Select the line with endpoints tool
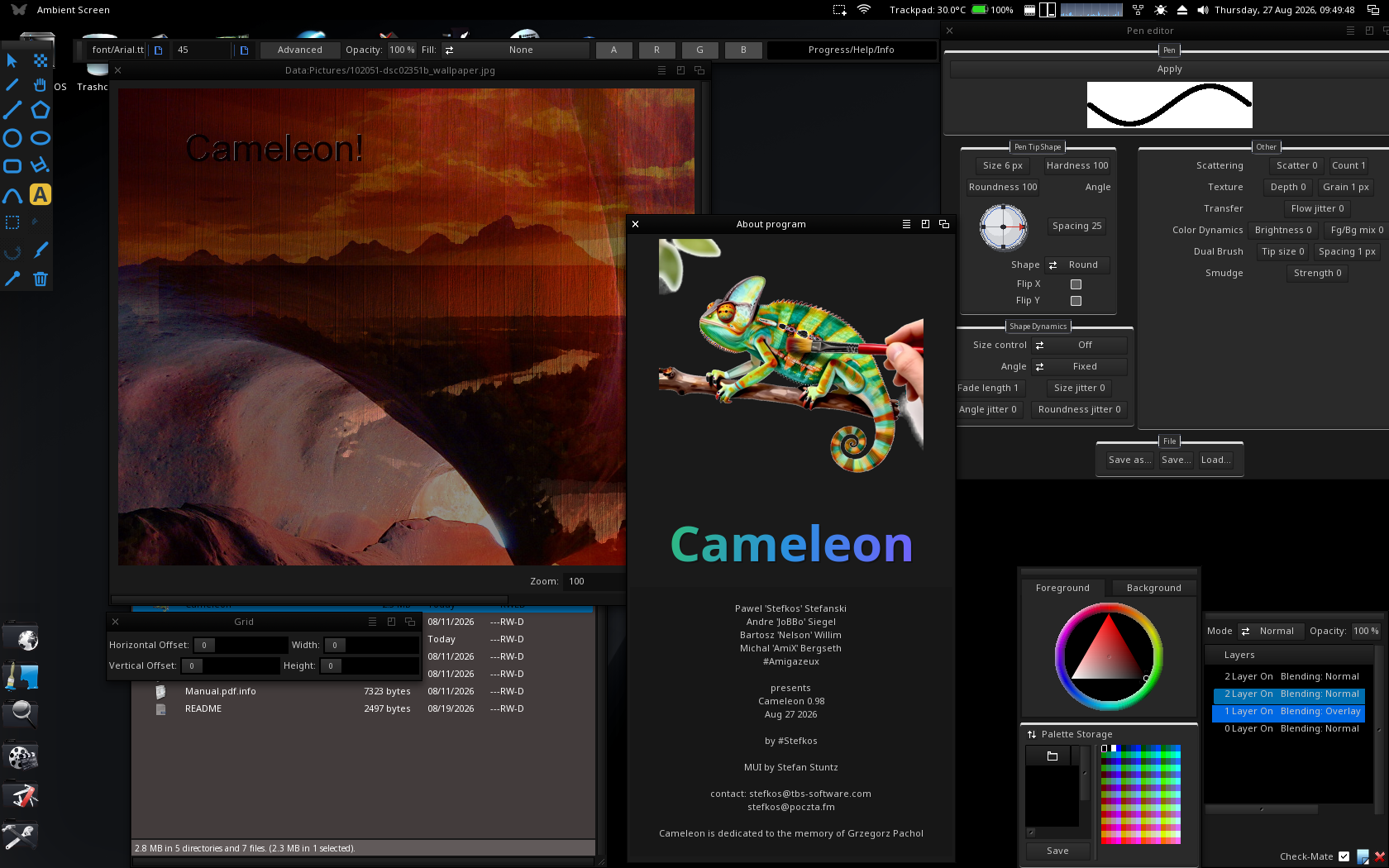Viewport: 1389px width, 868px height. pos(12,110)
